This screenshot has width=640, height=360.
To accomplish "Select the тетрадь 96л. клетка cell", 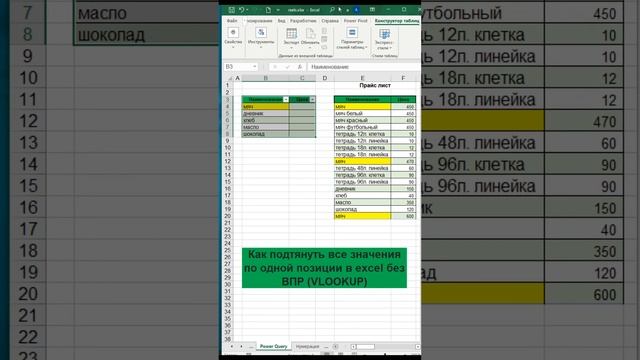I will 362,175.
